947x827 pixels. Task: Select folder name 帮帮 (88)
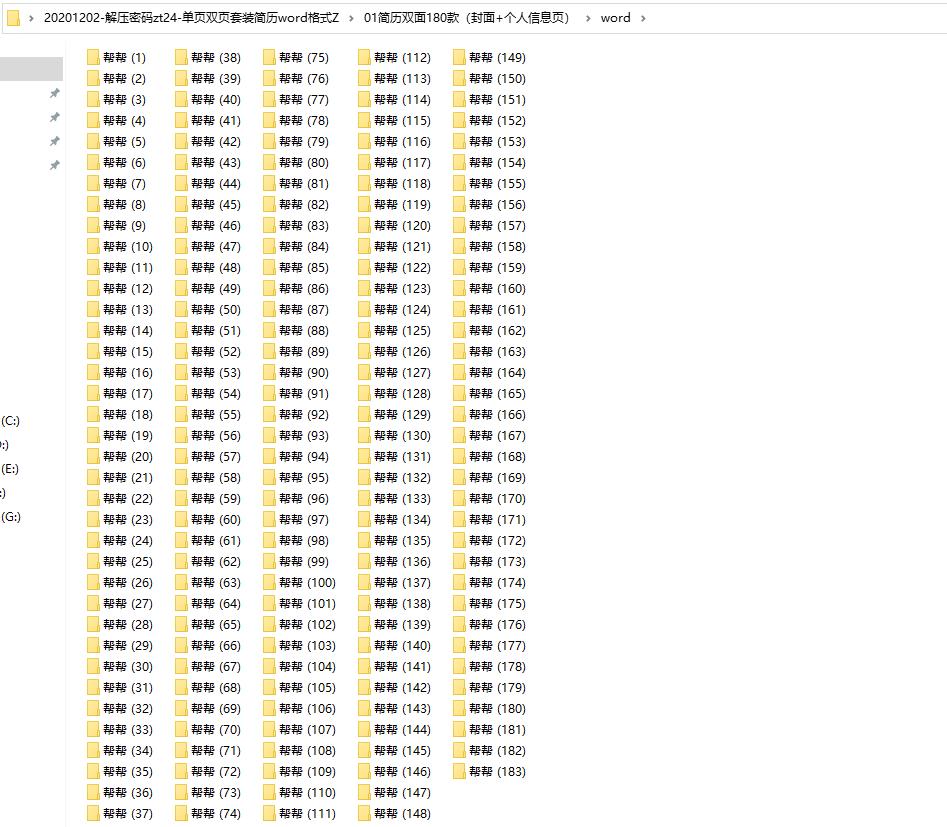(304, 330)
